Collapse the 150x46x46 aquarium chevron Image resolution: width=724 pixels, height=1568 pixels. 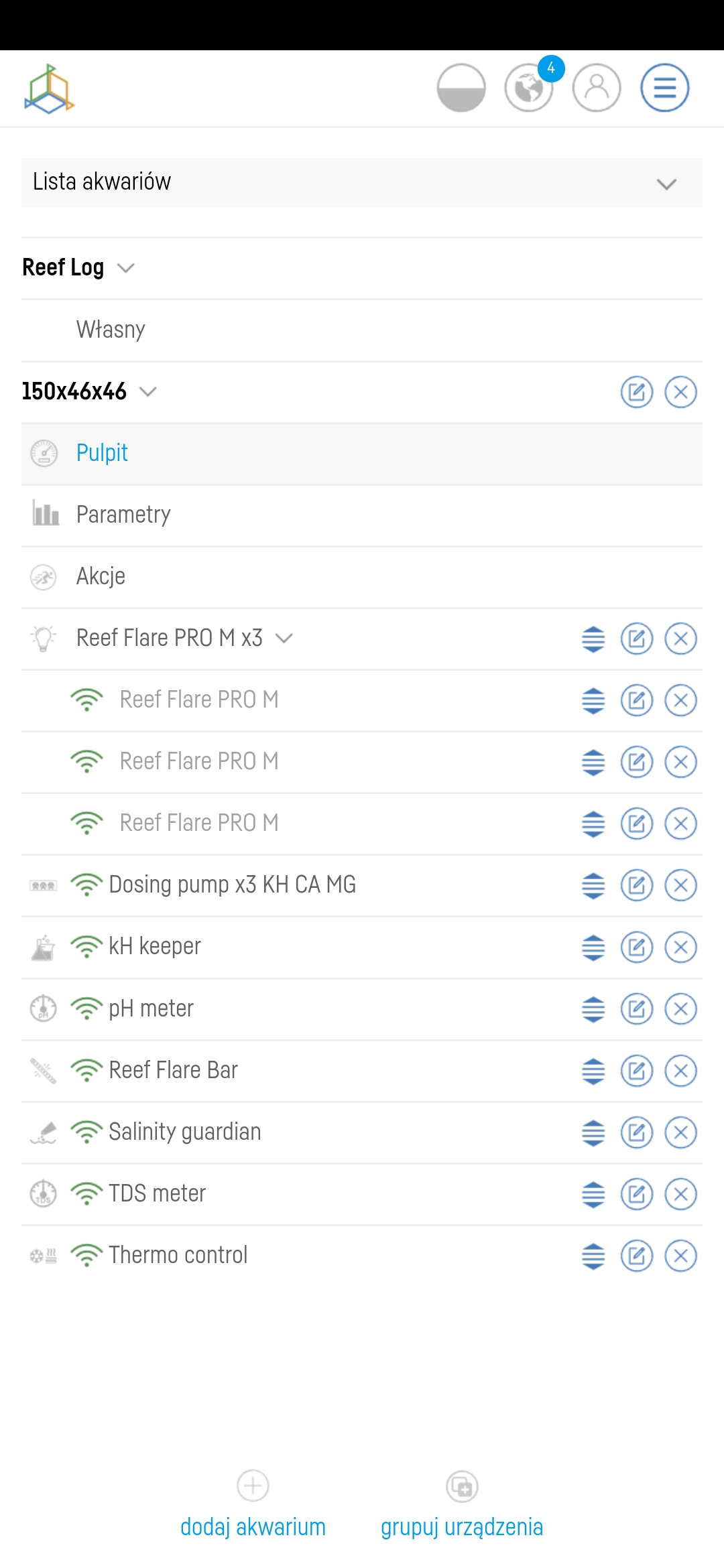pyautogui.click(x=147, y=391)
